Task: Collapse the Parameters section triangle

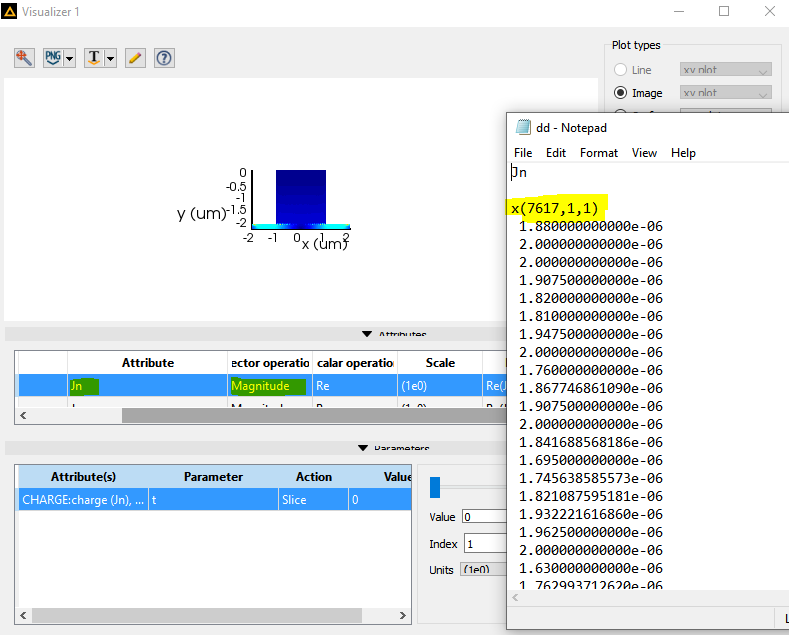Action: tap(363, 447)
